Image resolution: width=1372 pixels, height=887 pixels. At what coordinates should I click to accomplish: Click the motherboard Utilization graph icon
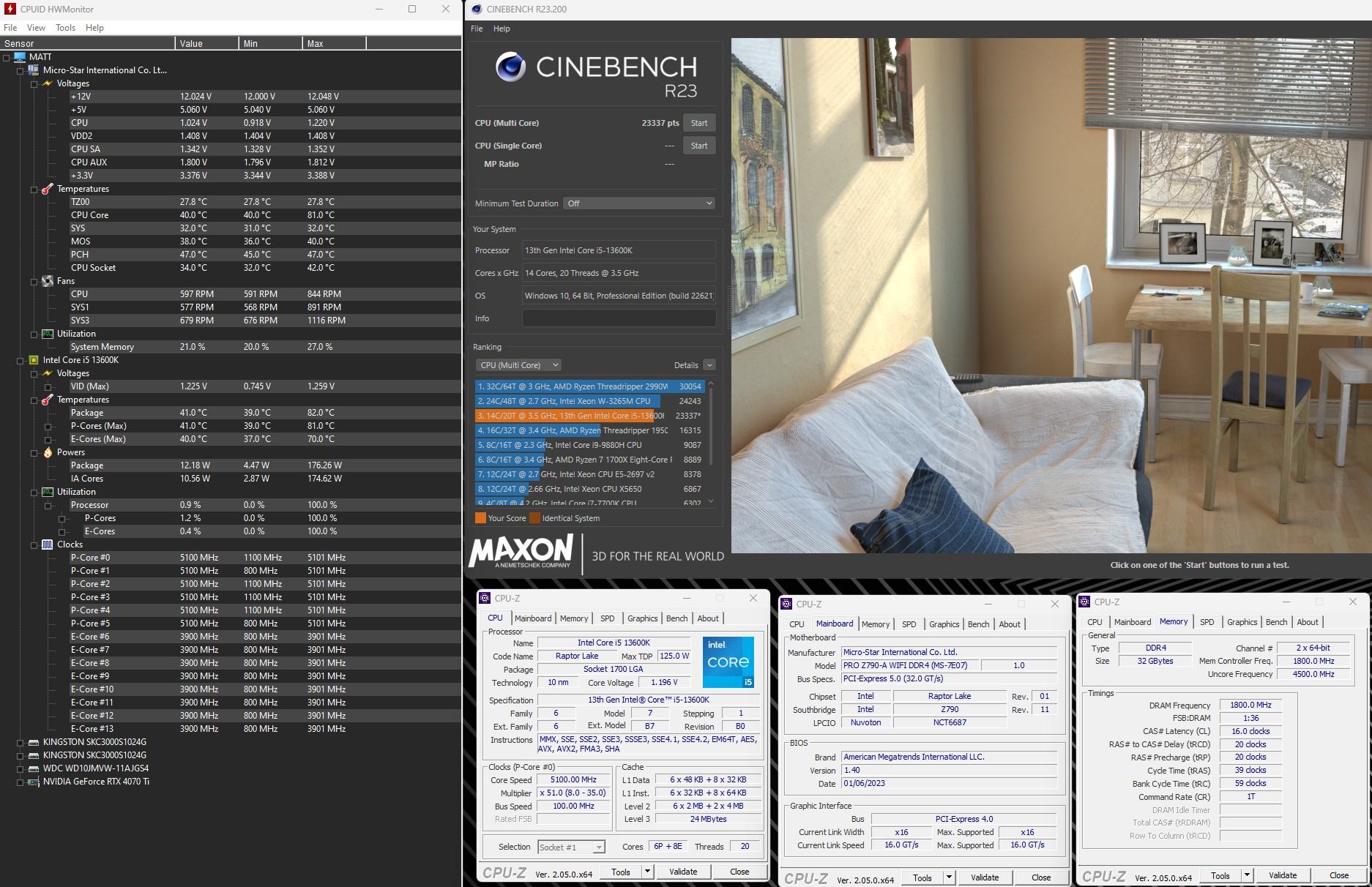click(48, 334)
